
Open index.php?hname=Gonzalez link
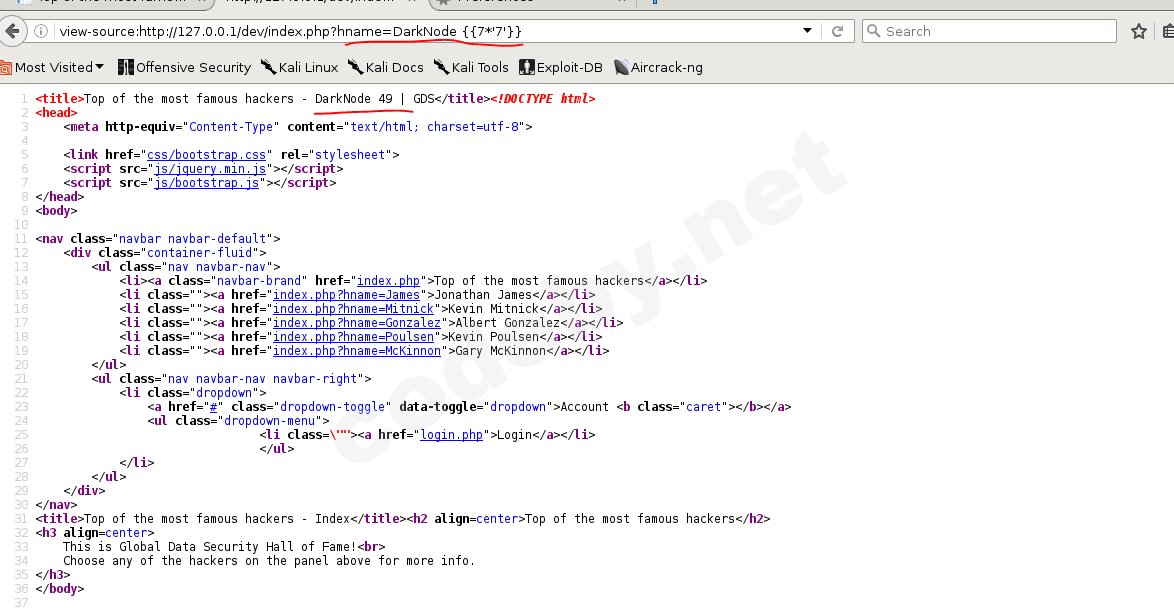pyautogui.click(x=357, y=323)
